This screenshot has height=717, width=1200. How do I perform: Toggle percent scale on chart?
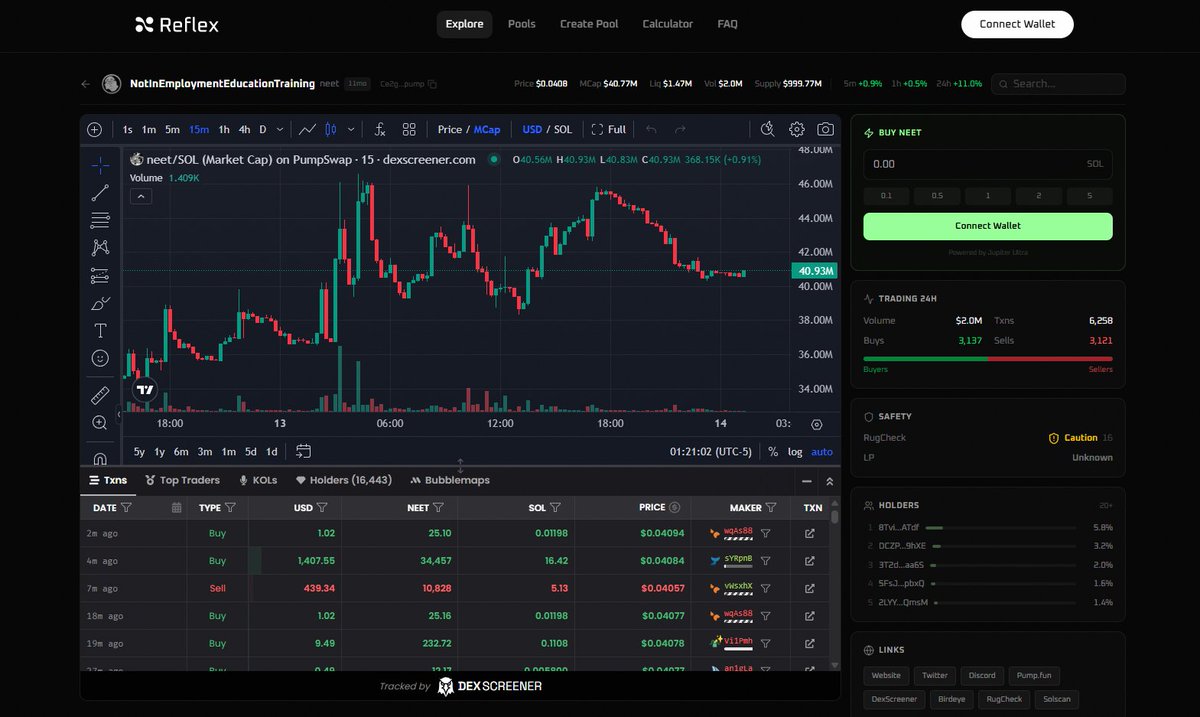pyautogui.click(x=773, y=452)
